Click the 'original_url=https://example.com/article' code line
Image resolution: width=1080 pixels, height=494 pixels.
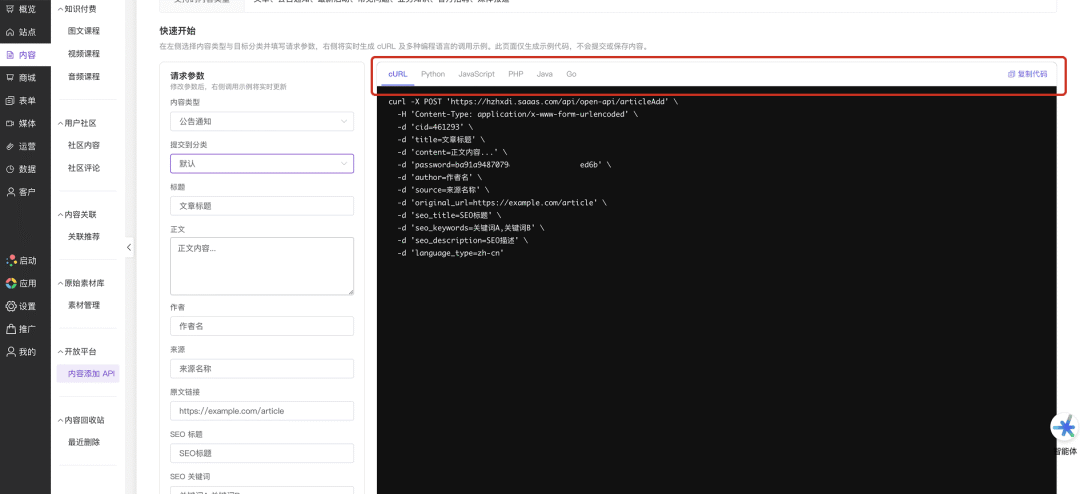pyautogui.click(x=501, y=203)
